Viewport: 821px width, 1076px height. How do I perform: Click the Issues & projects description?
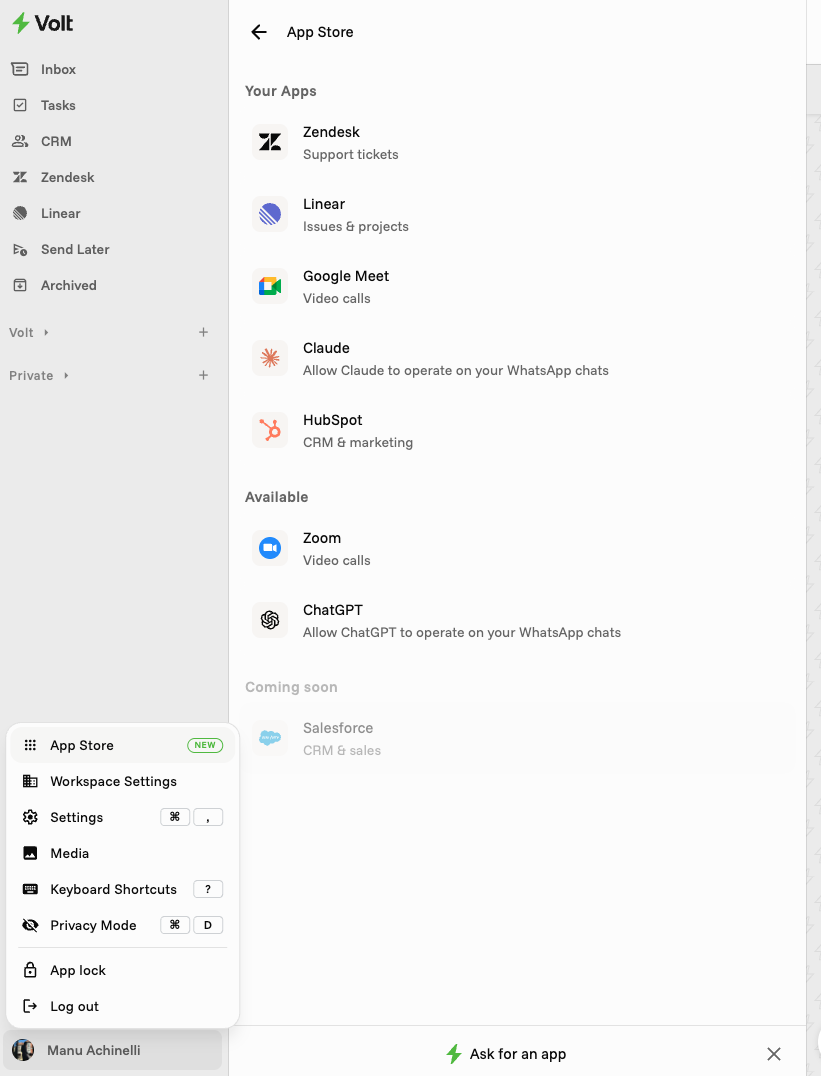356,226
